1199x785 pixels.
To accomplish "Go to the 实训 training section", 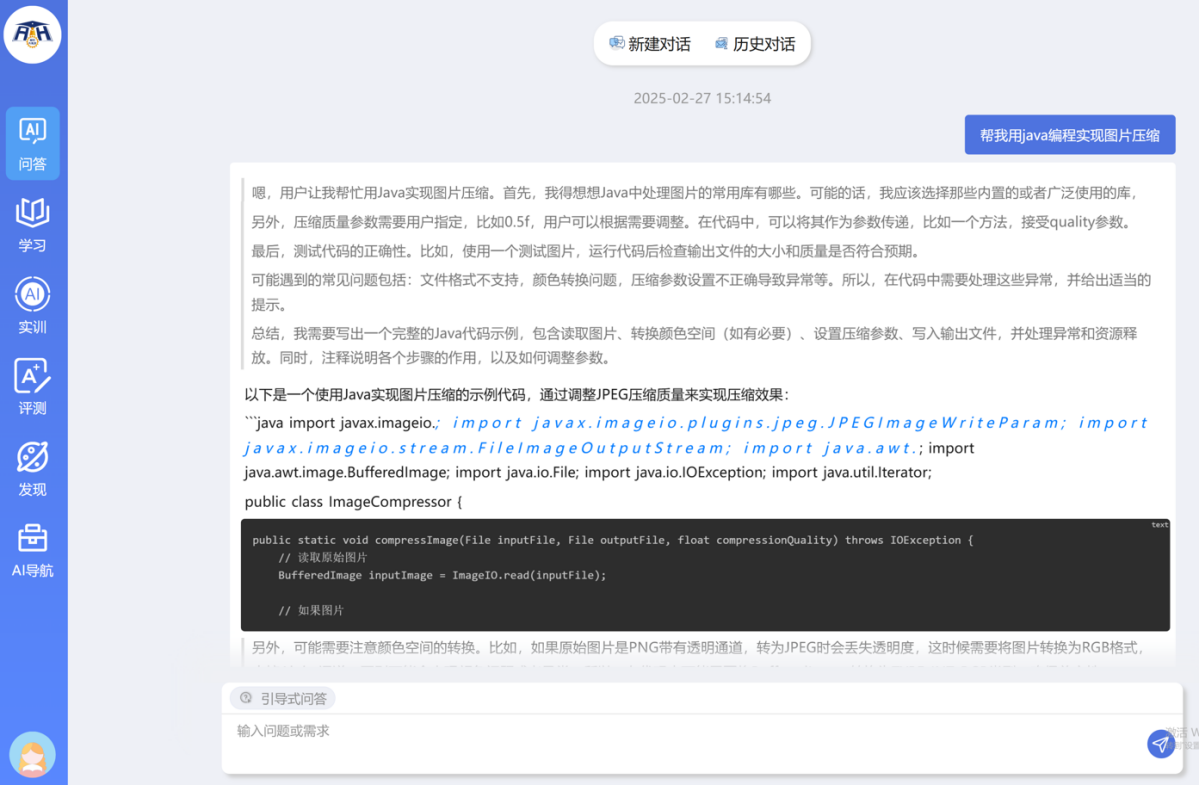I will coord(33,306).
